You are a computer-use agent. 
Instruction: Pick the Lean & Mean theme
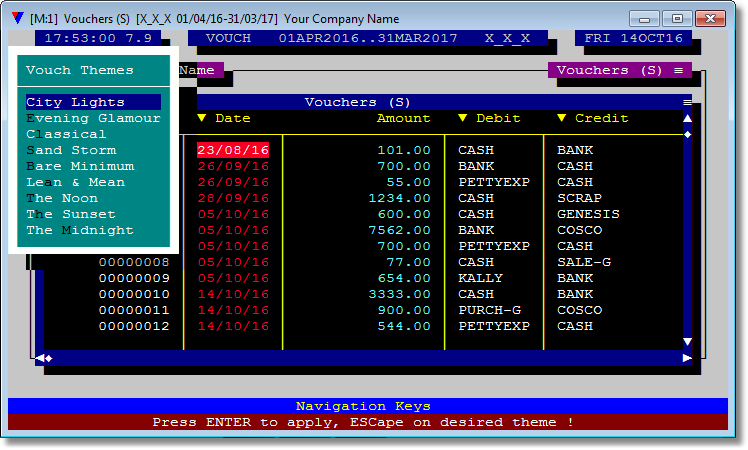click(75, 182)
